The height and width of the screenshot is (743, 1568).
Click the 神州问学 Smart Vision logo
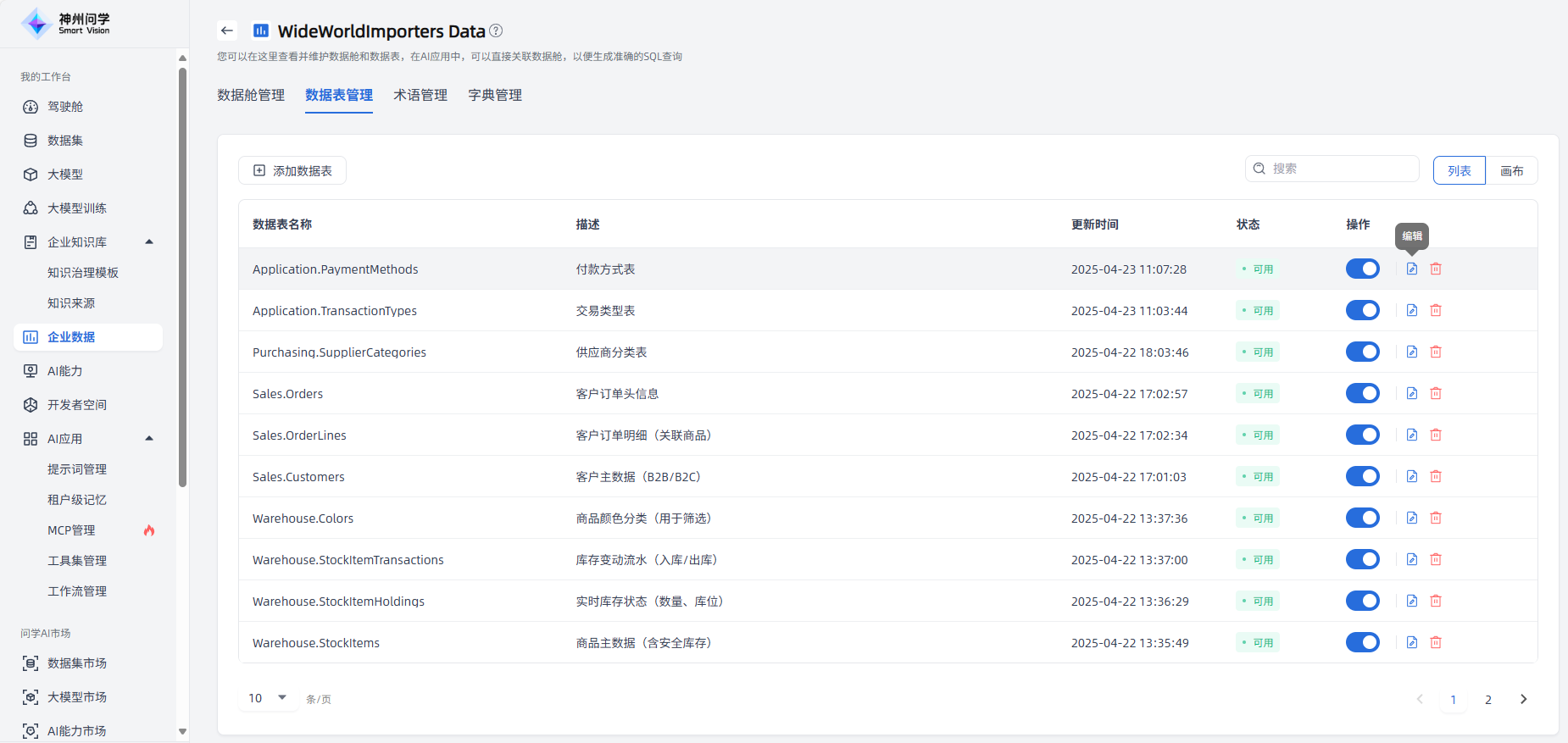[x=66, y=24]
